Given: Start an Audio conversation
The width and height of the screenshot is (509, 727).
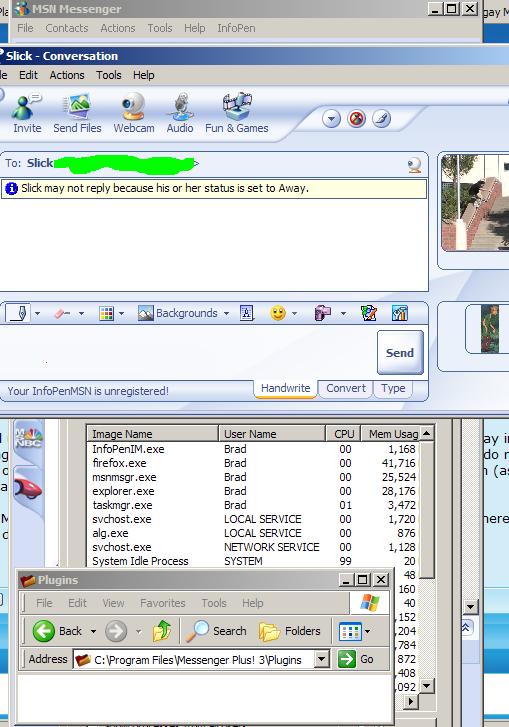Looking at the screenshot, I should tap(180, 114).
